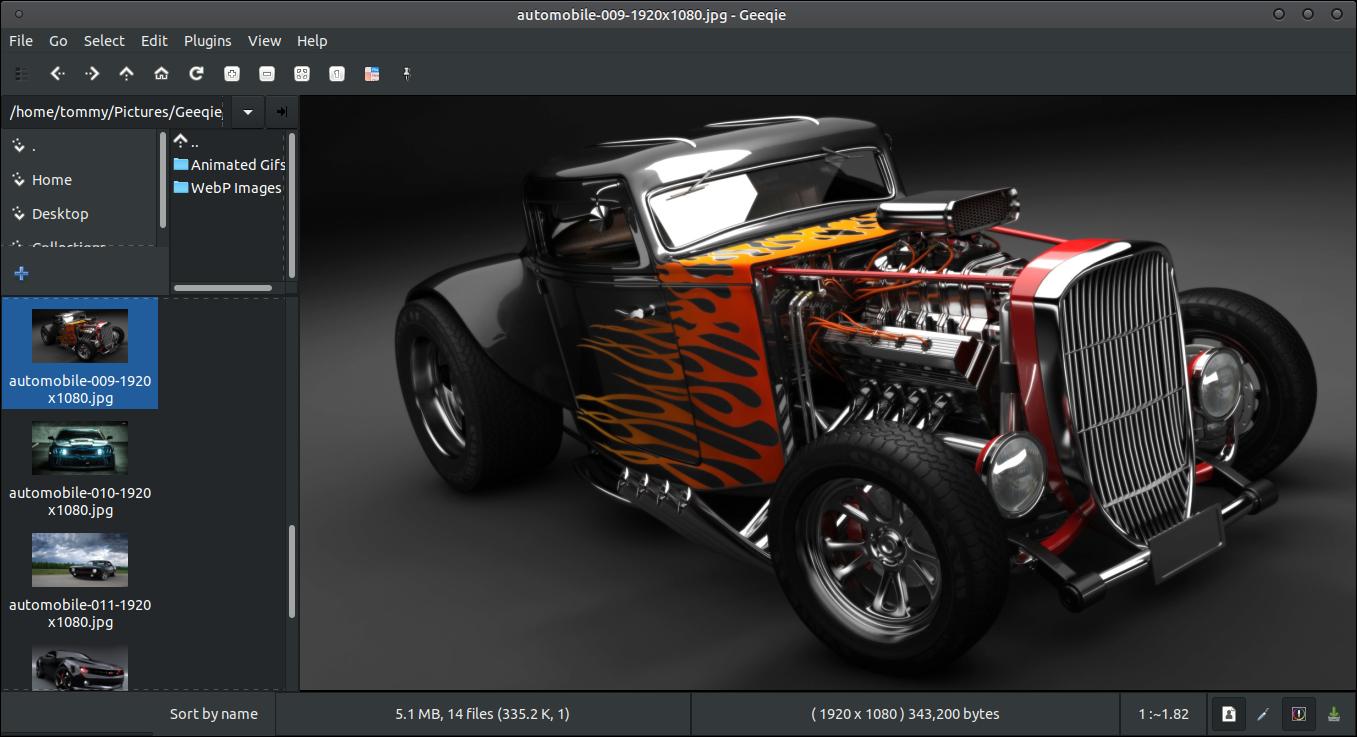
Task: Click the green download-arrow icon in status bar
Action: tap(1333, 714)
